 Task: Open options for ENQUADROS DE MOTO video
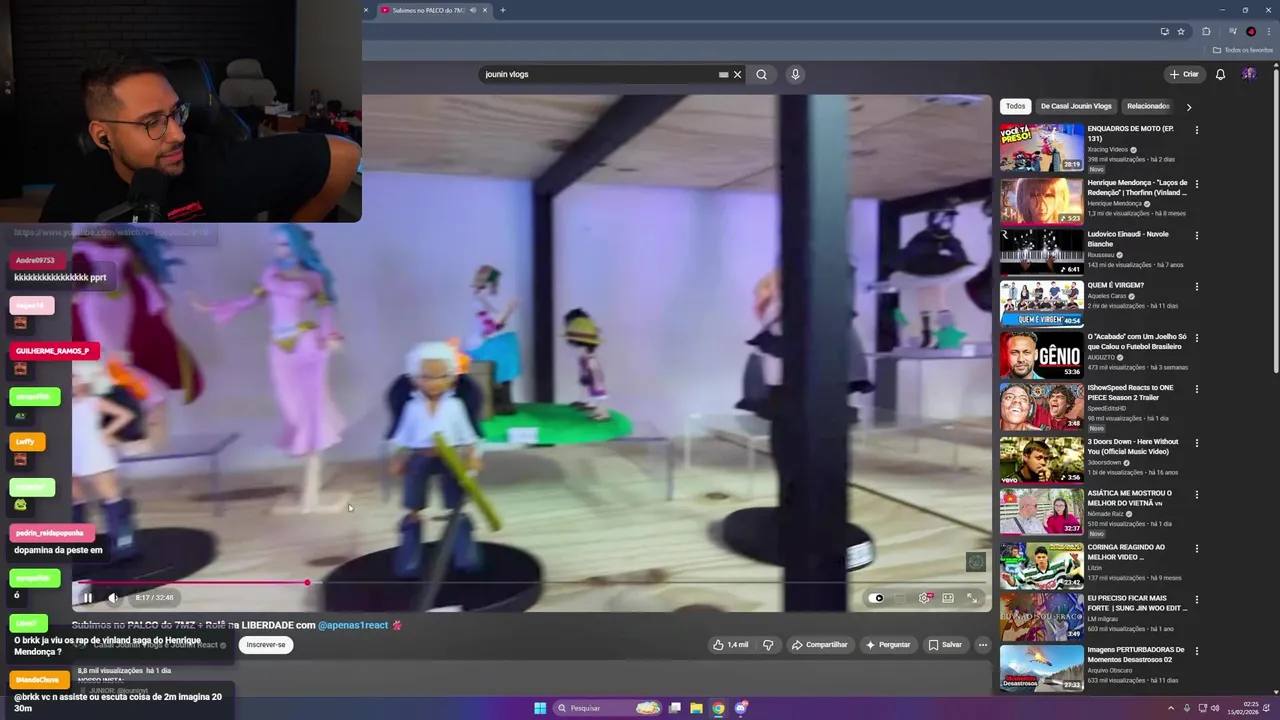tap(1196, 130)
